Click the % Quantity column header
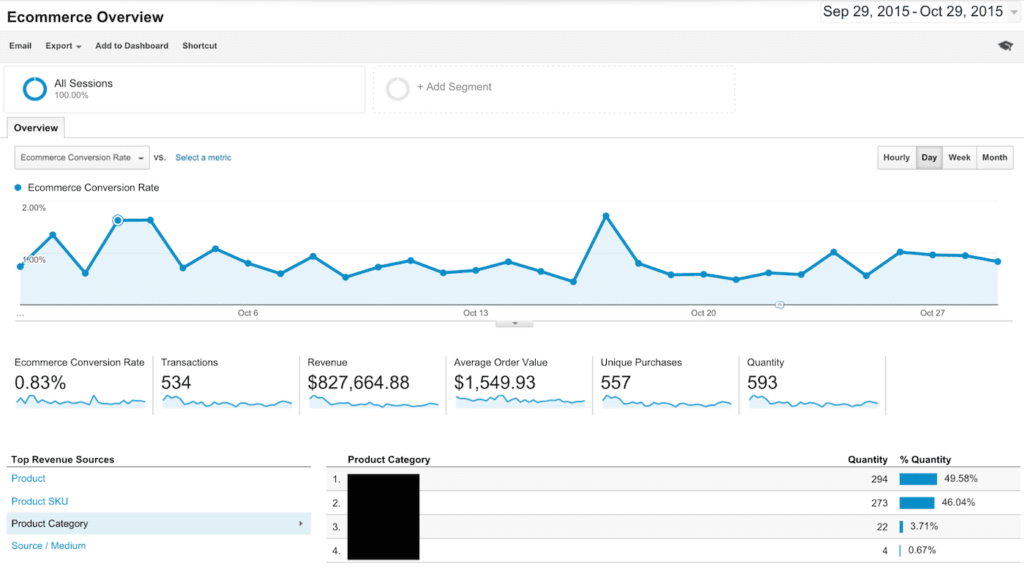The width and height of the screenshot is (1024, 568). click(x=925, y=460)
